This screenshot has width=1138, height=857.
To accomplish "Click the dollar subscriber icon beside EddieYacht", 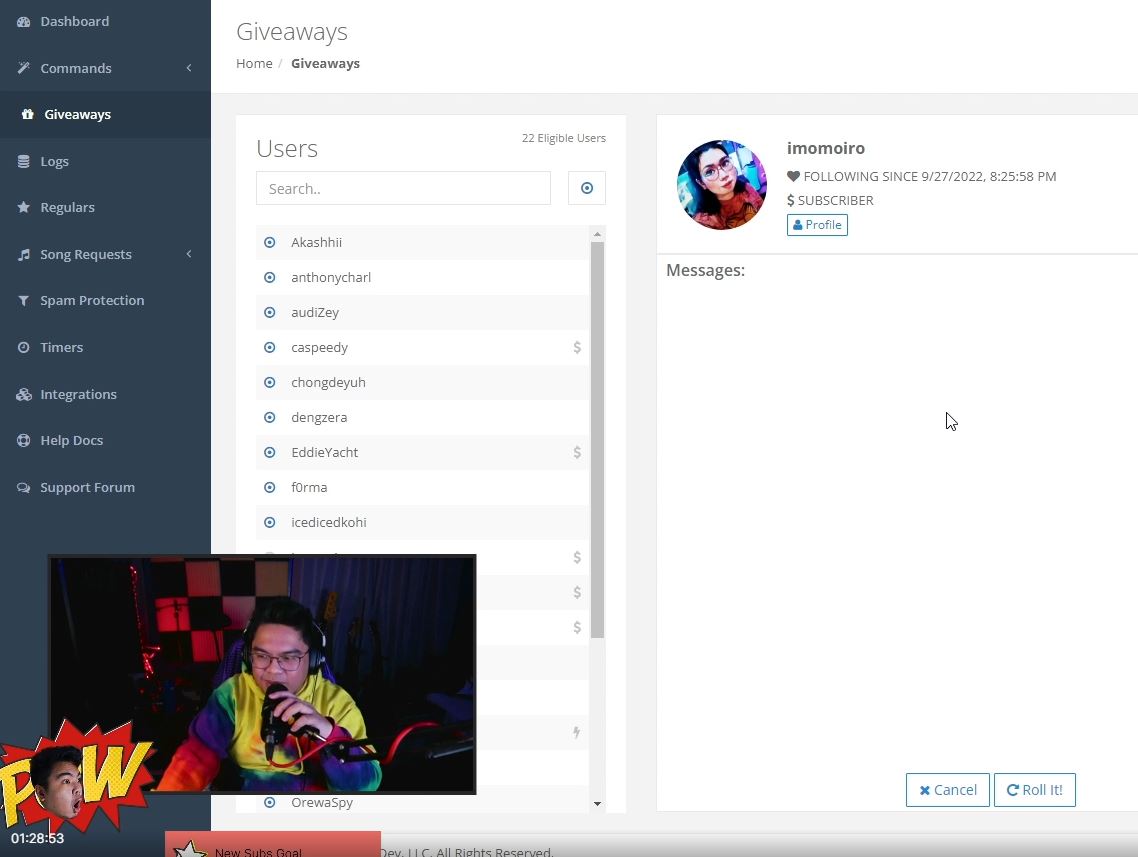I will [577, 452].
